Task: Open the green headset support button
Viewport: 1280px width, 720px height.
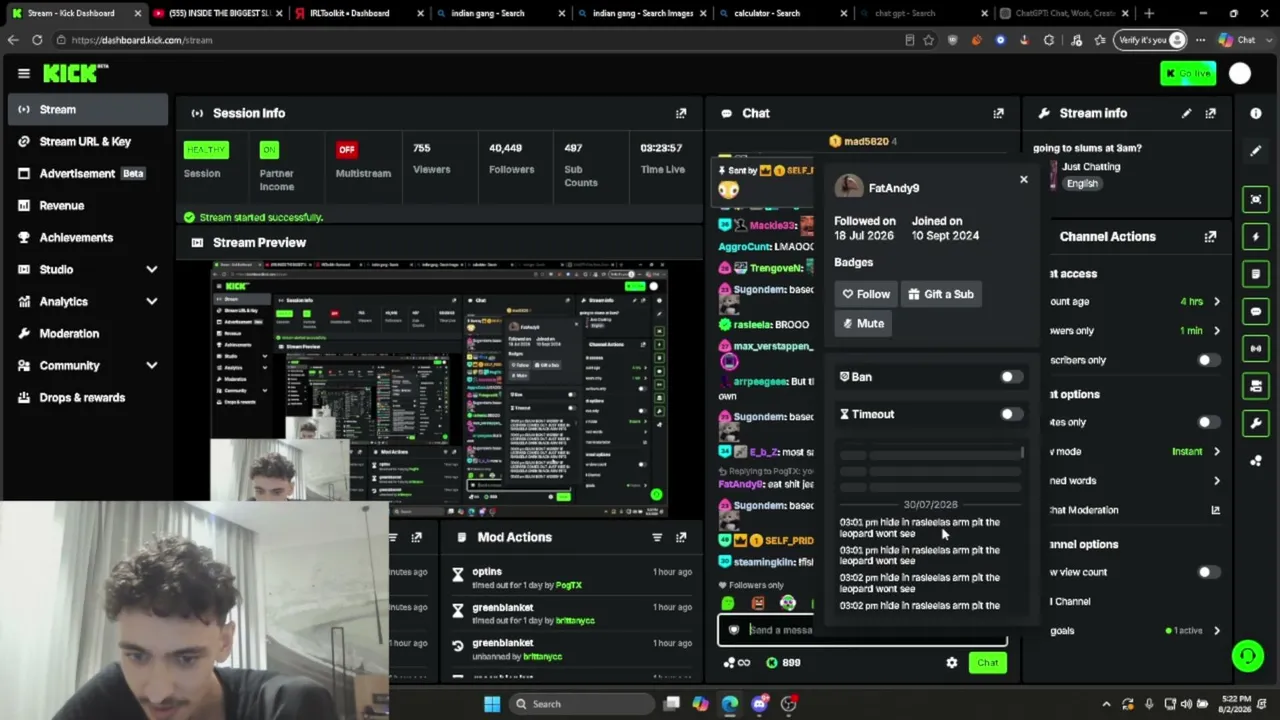Action: (x=1247, y=656)
